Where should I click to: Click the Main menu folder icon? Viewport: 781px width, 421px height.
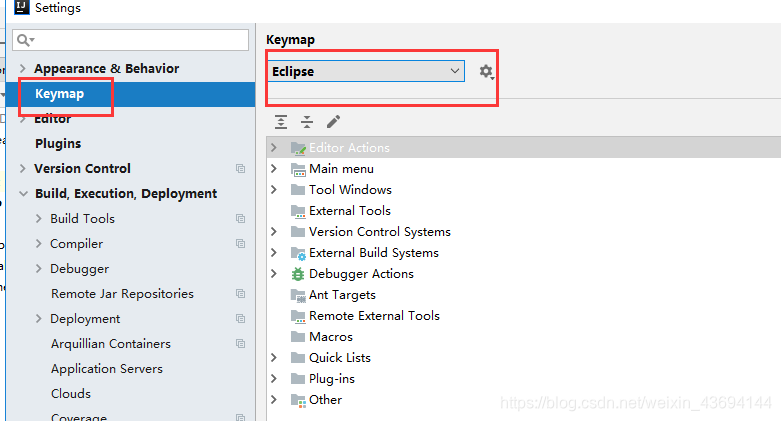(298, 169)
